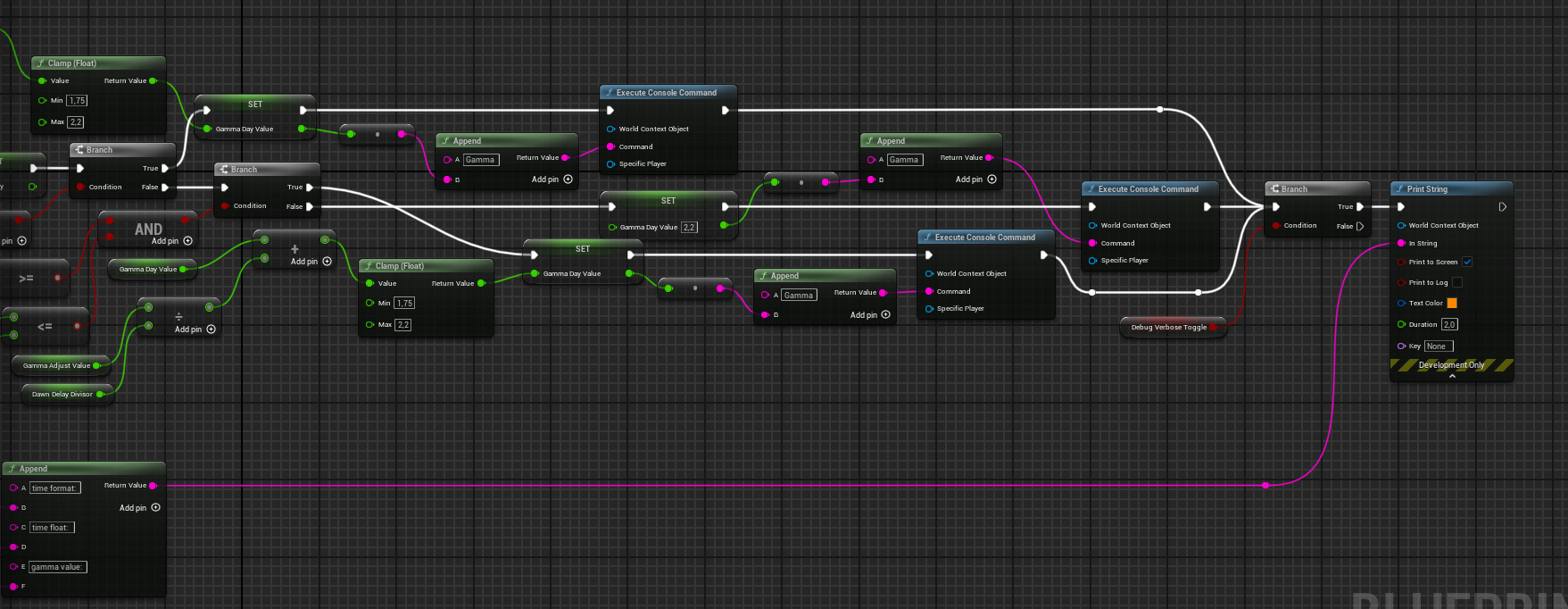Image resolution: width=1568 pixels, height=609 pixels.
Task: Click the 'time float:' text field
Action: coord(52,528)
